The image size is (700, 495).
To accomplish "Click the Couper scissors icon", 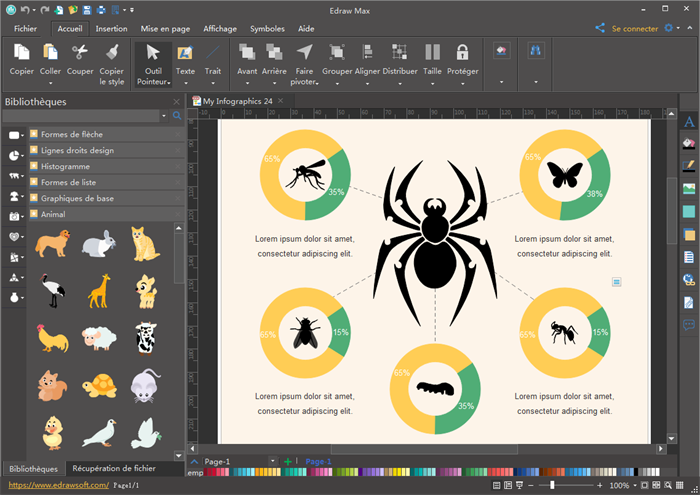I will 80,52.
